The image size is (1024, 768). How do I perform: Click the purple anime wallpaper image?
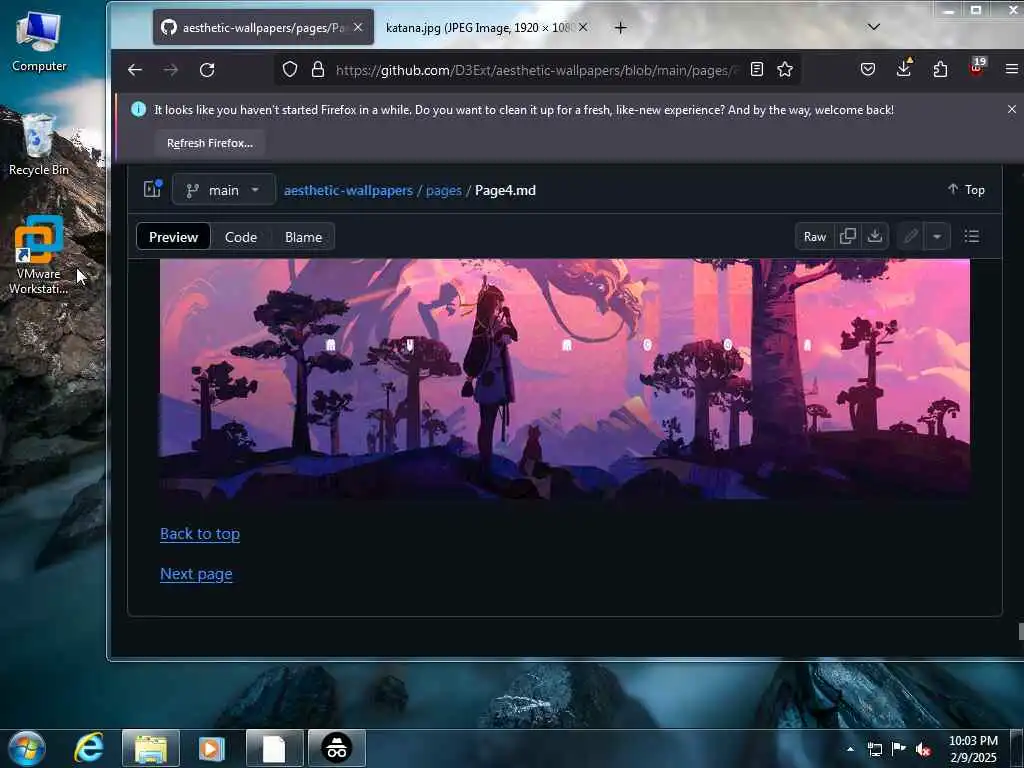point(565,379)
